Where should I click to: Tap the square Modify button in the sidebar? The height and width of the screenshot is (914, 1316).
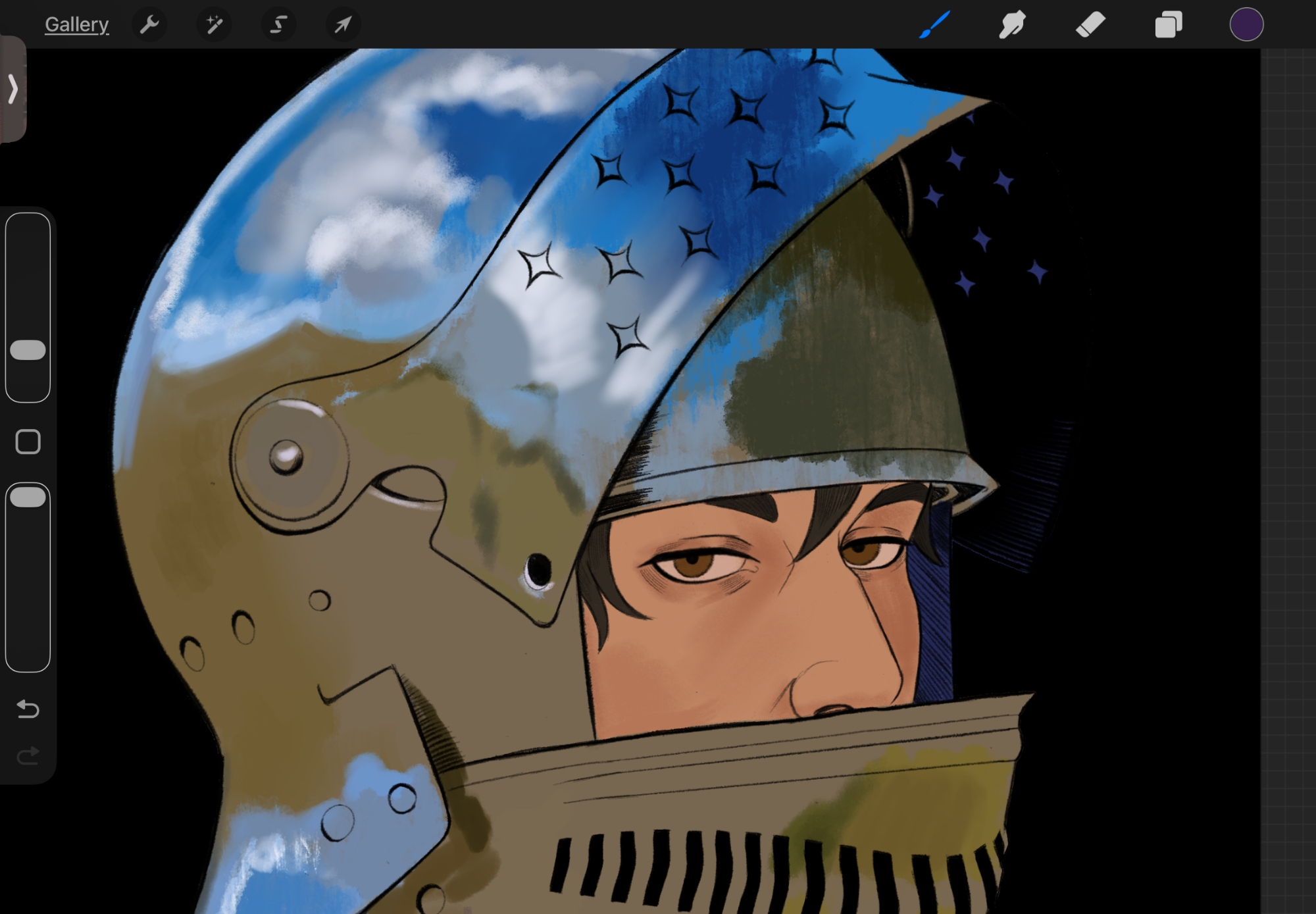pyautogui.click(x=28, y=442)
